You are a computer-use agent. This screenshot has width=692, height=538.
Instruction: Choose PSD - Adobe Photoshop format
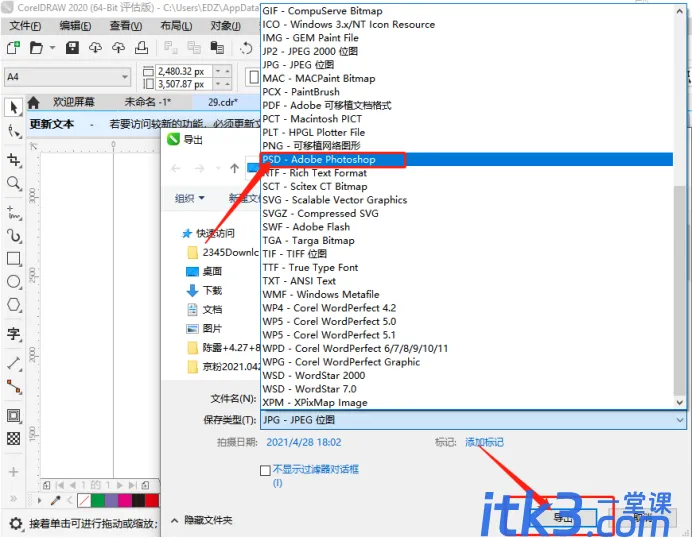click(467, 159)
